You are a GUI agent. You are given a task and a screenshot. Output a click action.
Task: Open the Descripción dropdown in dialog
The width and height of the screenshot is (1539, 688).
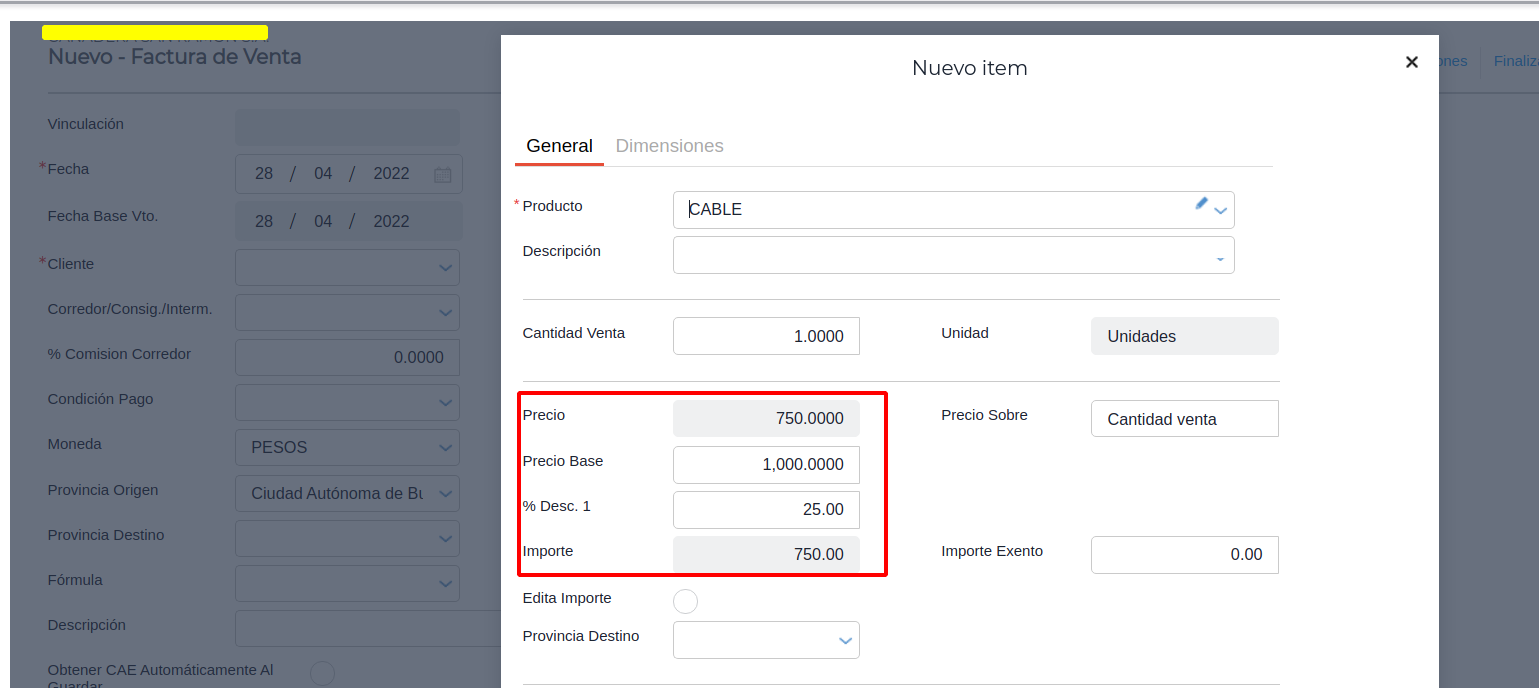(x=1220, y=259)
